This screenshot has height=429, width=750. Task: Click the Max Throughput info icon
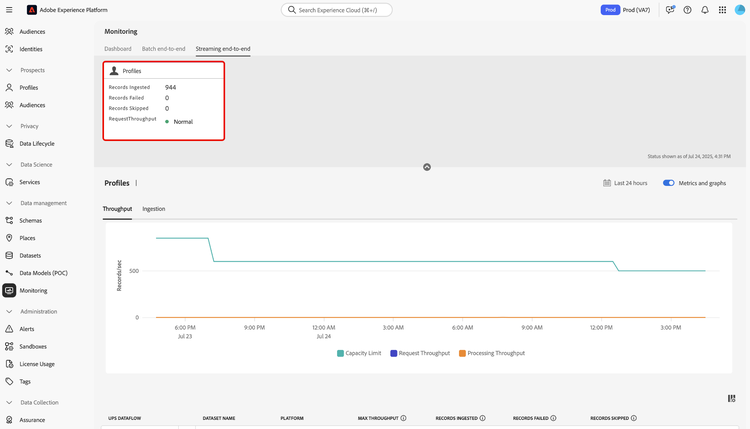pos(403,418)
